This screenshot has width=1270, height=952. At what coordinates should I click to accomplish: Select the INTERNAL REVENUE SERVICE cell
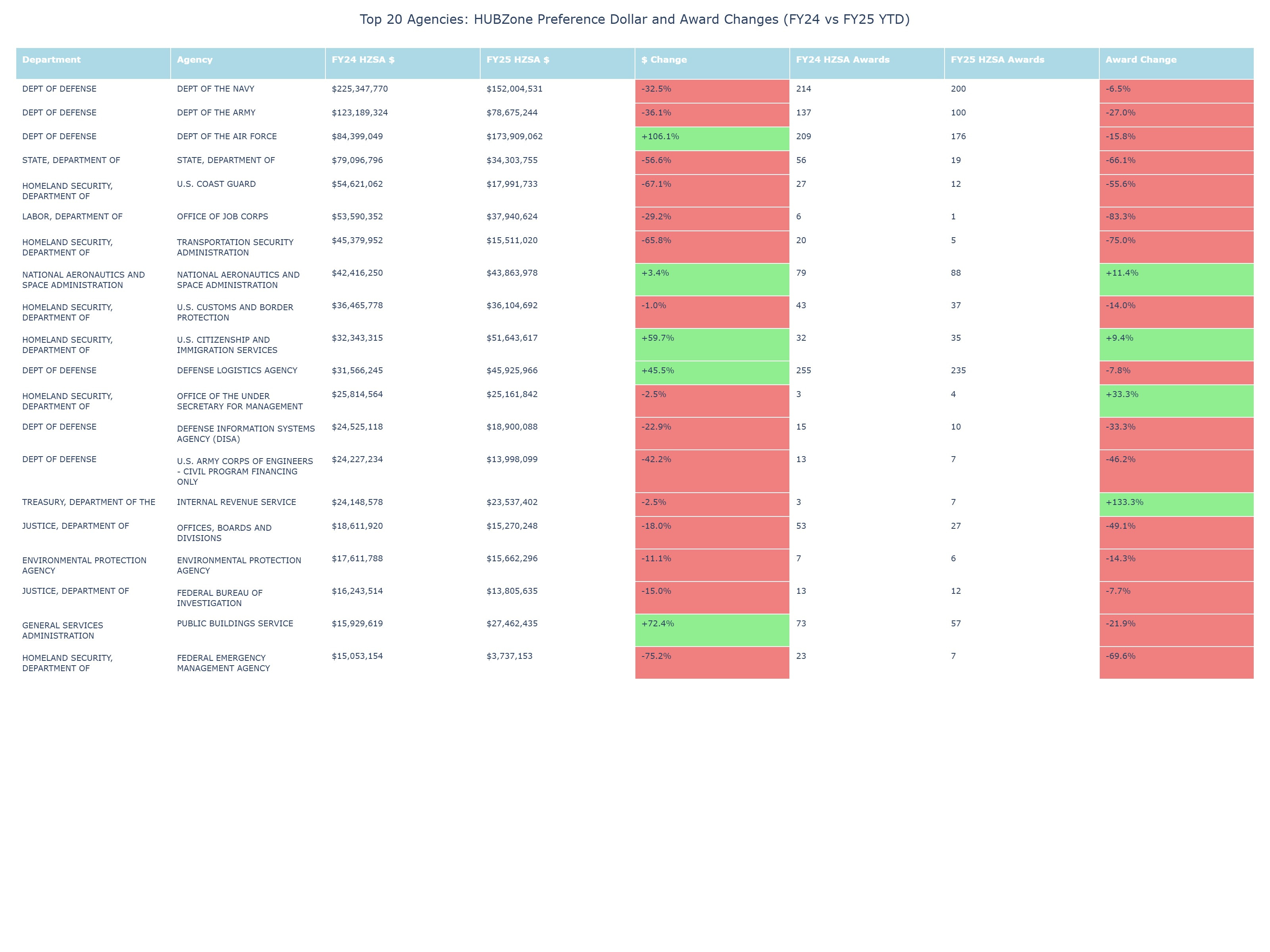coord(236,502)
